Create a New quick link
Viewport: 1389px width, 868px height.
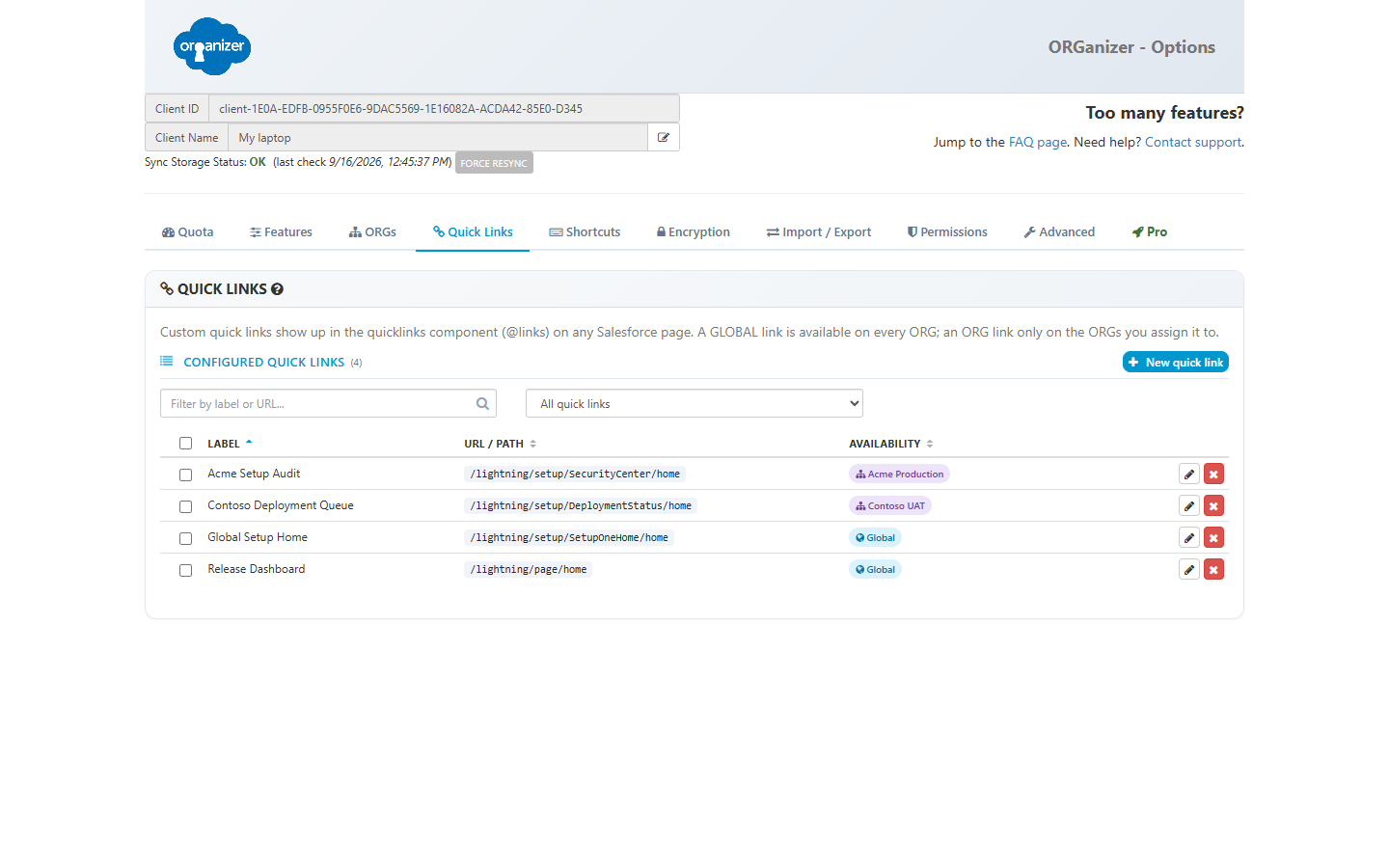[x=1176, y=362]
